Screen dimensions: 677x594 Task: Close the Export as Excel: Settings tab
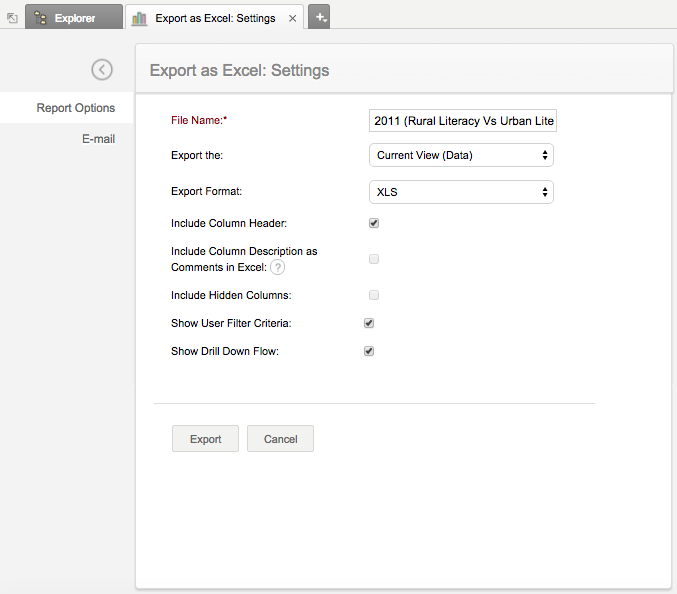pos(292,18)
